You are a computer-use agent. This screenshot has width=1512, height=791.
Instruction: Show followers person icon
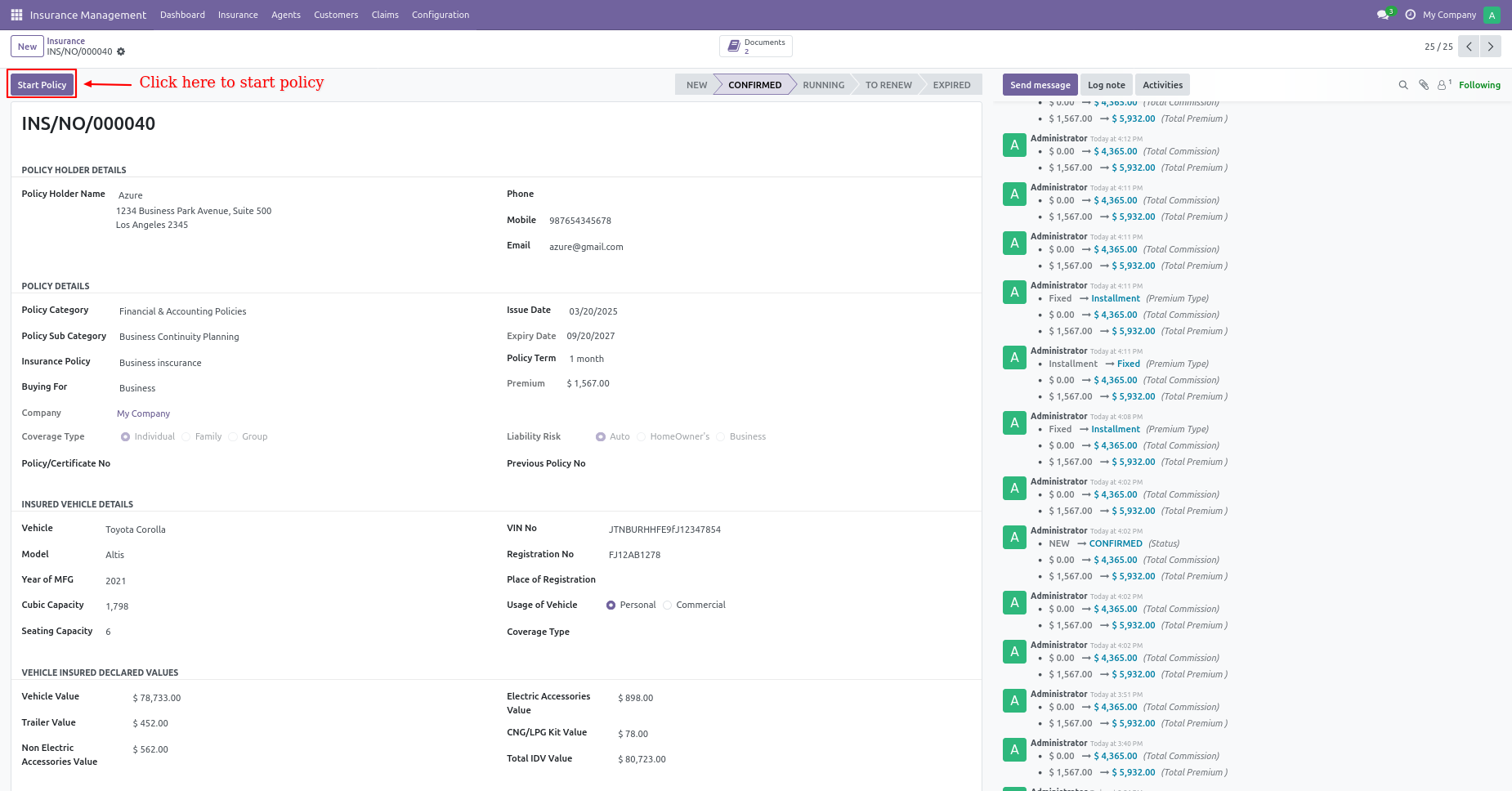pyautogui.click(x=1444, y=84)
